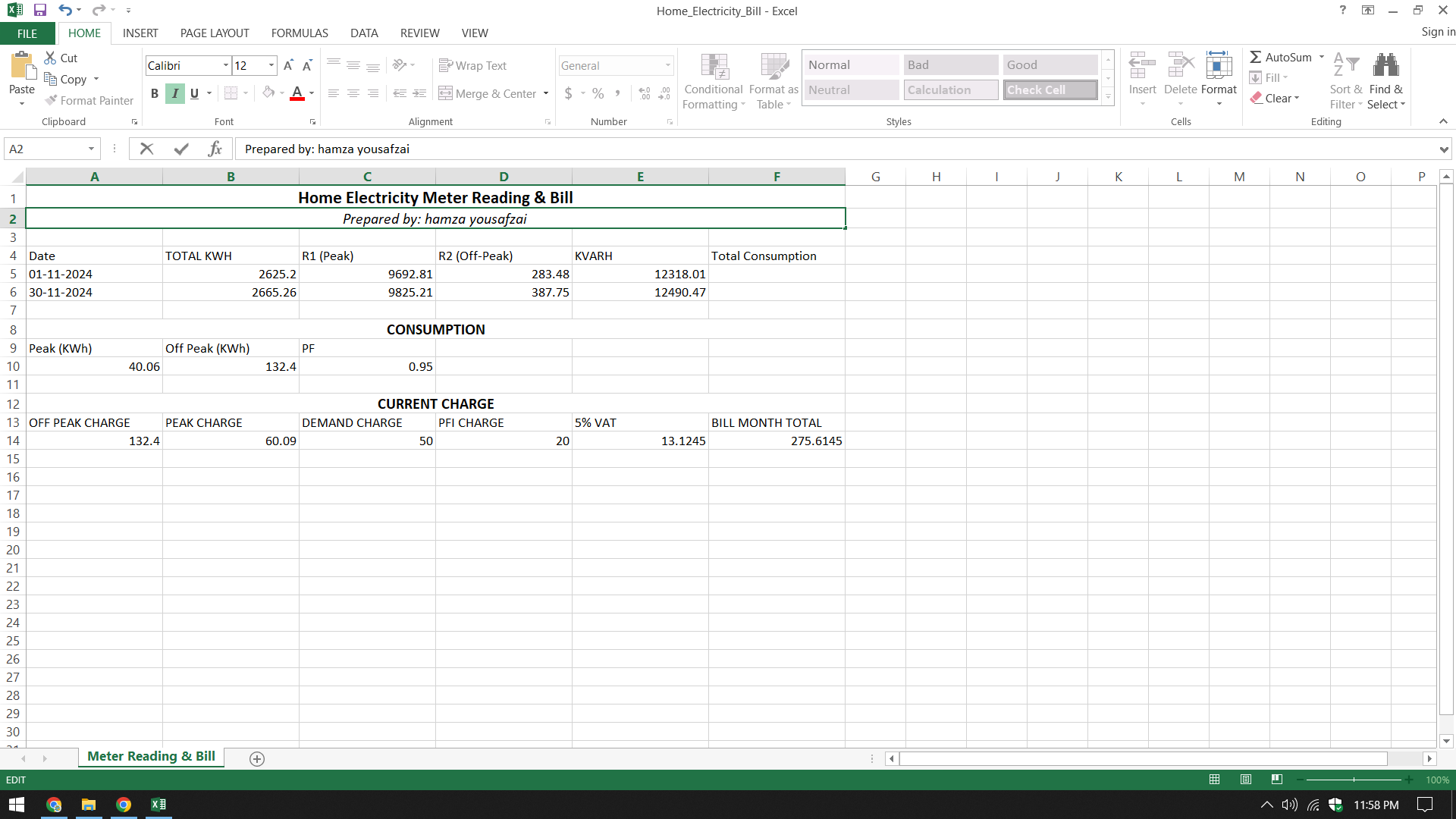
Task: Click the Percent Style icon
Action: (598, 93)
